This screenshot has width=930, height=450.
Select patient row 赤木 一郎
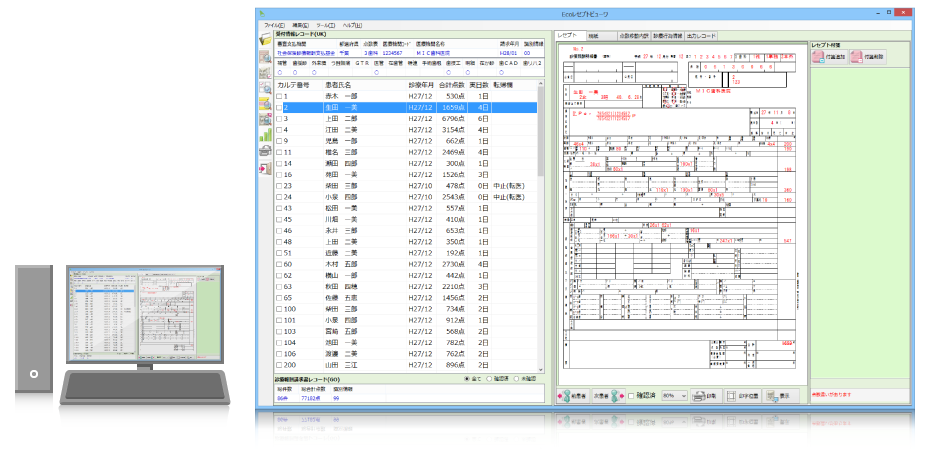click(406, 96)
